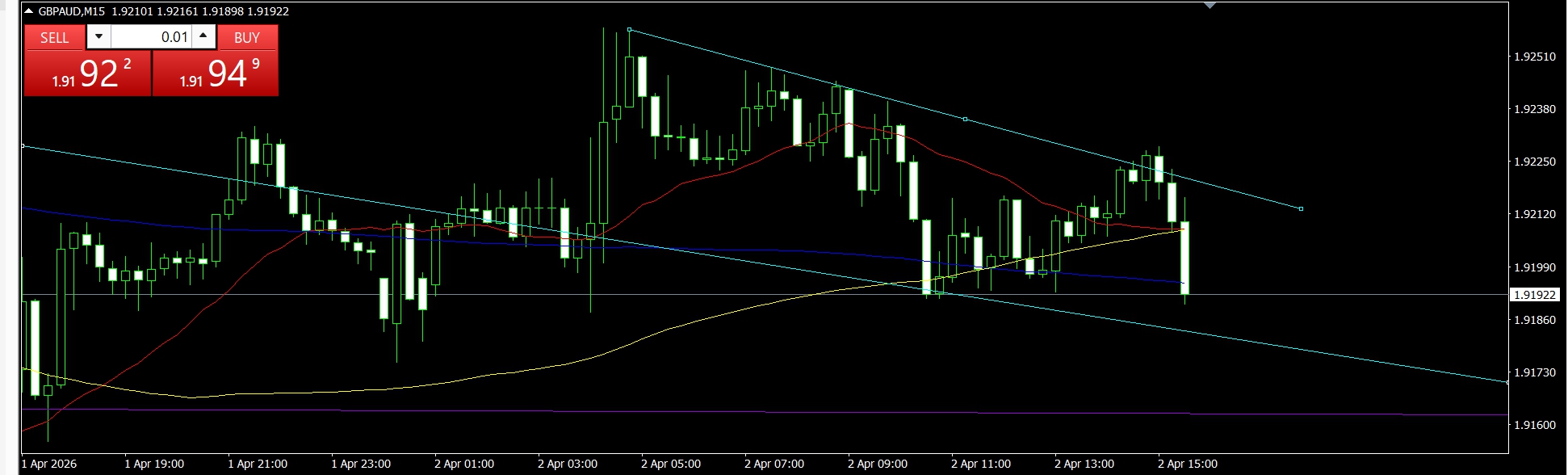Click the buy price 1.91949 tile

click(216, 74)
